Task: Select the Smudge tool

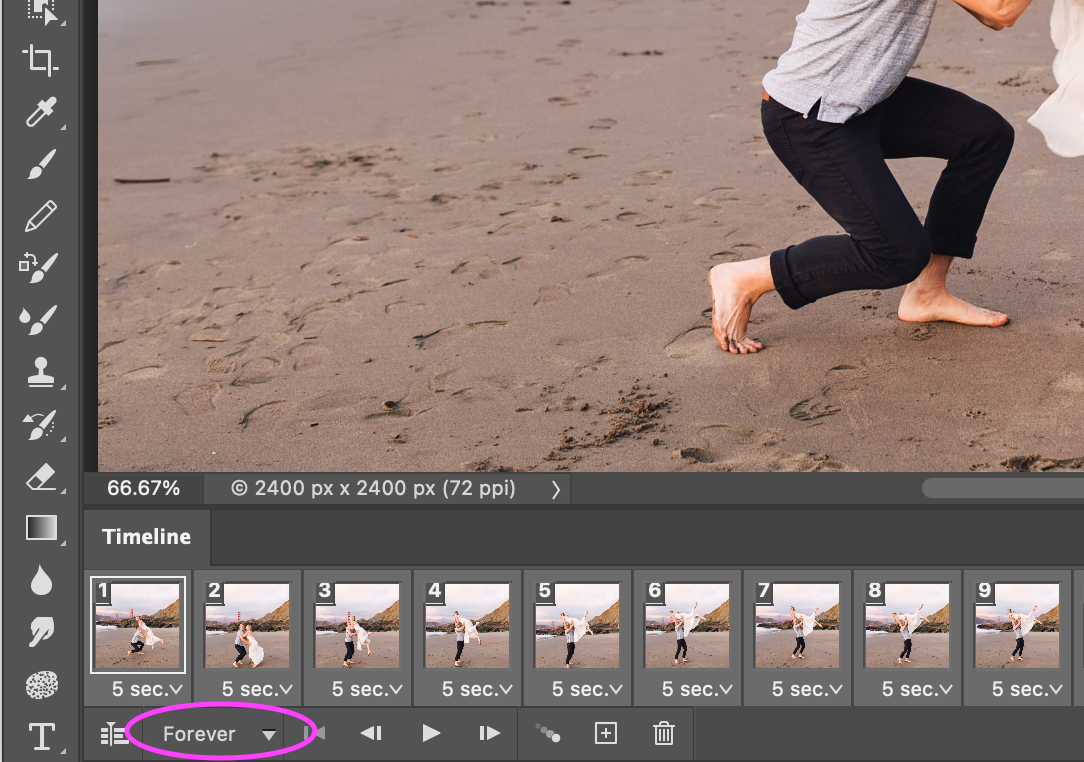Action: (40, 633)
